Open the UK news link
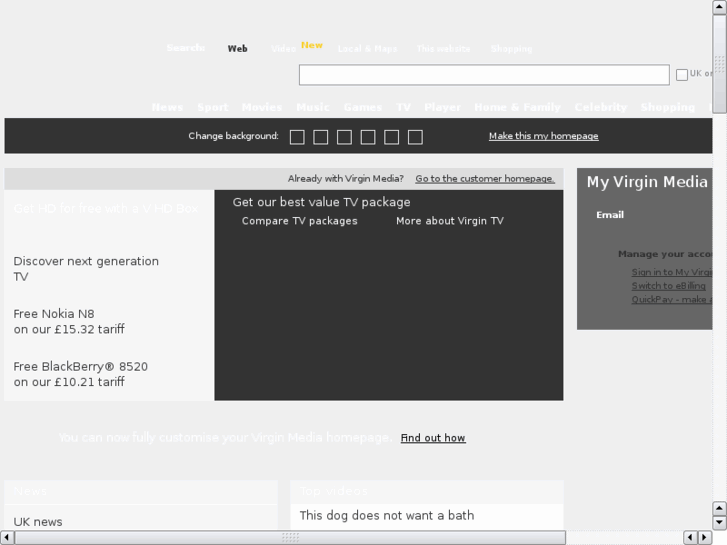This screenshot has width=727, height=545. [38, 522]
